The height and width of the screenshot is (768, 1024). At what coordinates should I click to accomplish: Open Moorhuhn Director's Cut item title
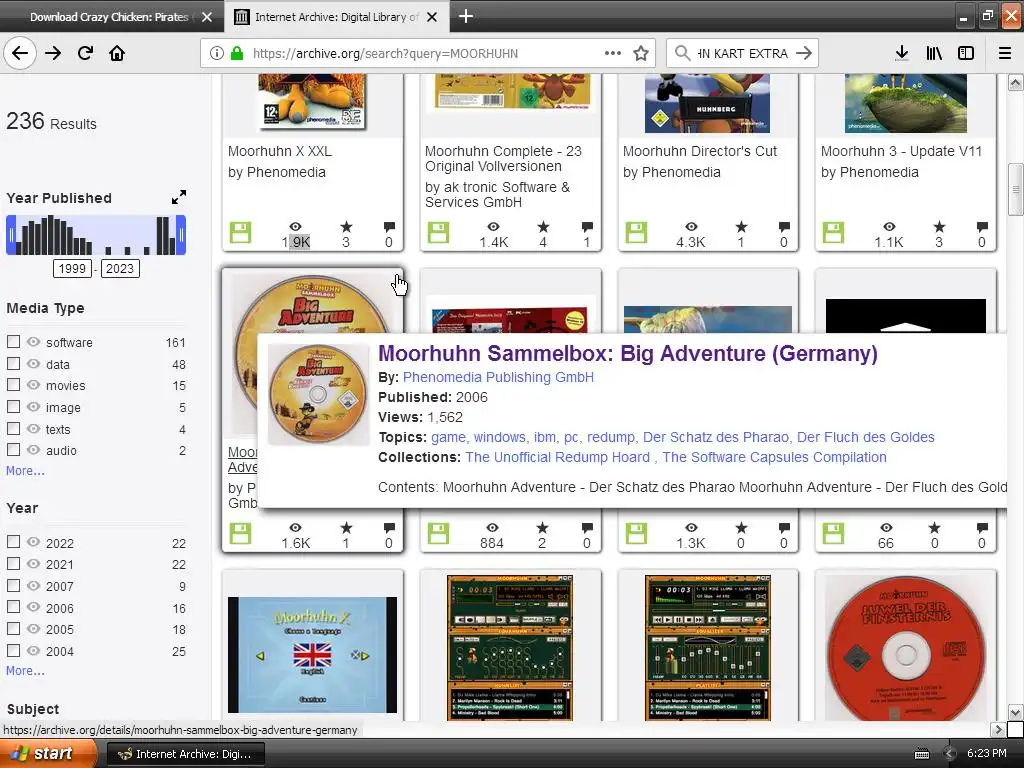coord(700,152)
